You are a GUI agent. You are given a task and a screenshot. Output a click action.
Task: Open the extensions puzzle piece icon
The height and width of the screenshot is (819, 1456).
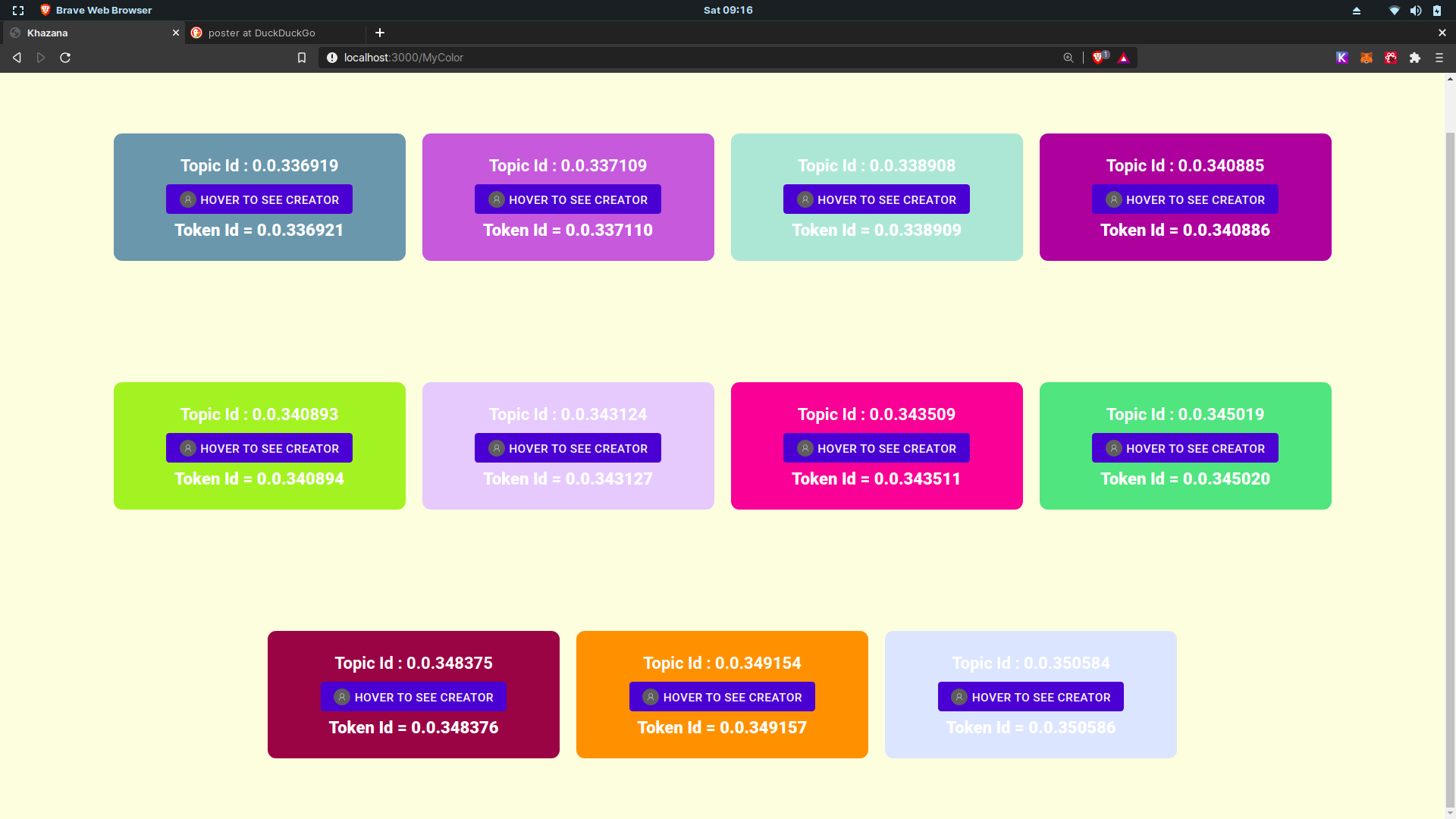pyautogui.click(x=1415, y=58)
